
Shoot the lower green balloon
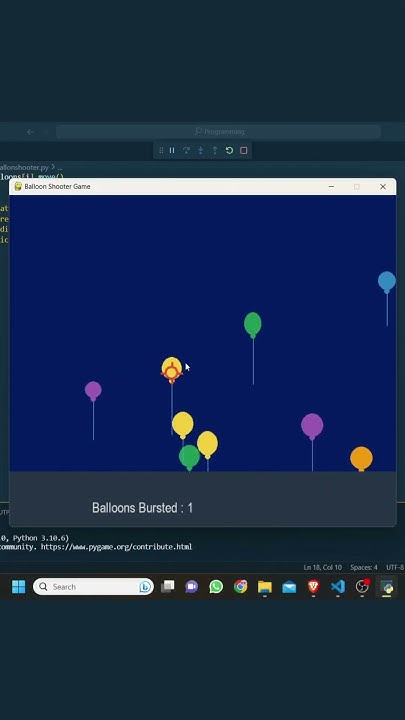(x=189, y=456)
